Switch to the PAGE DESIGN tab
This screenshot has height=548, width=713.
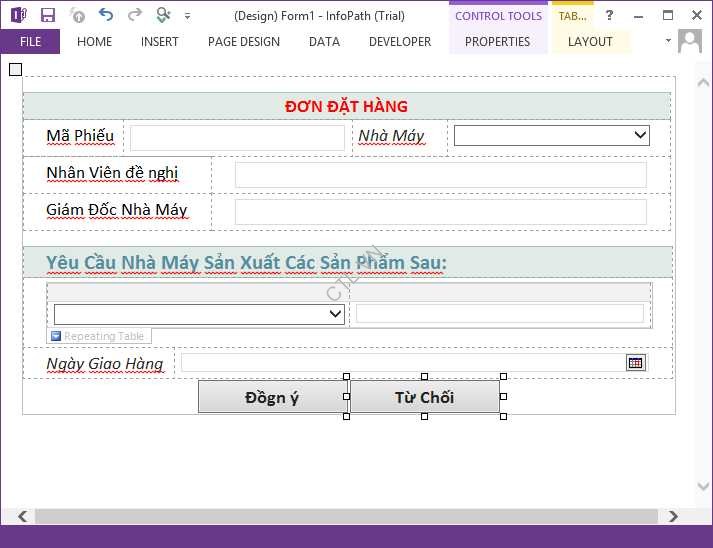[244, 42]
